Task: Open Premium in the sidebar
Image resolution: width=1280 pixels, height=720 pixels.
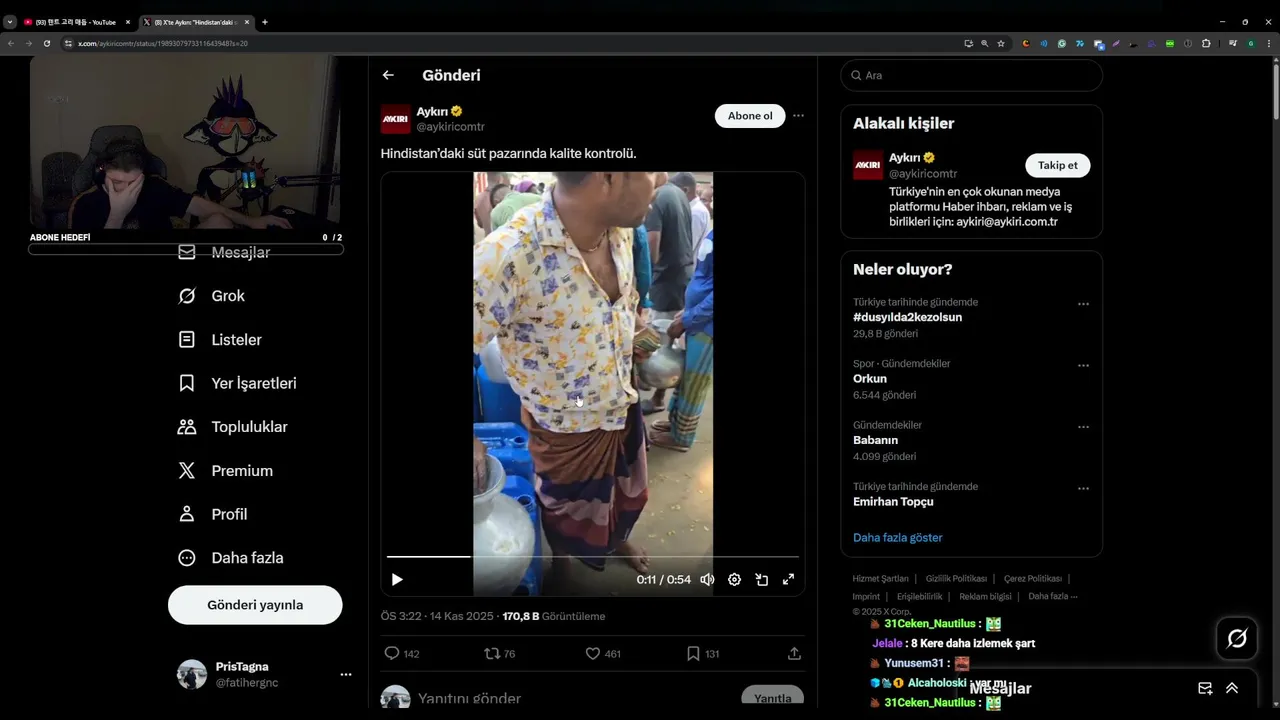Action: (x=242, y=471)
